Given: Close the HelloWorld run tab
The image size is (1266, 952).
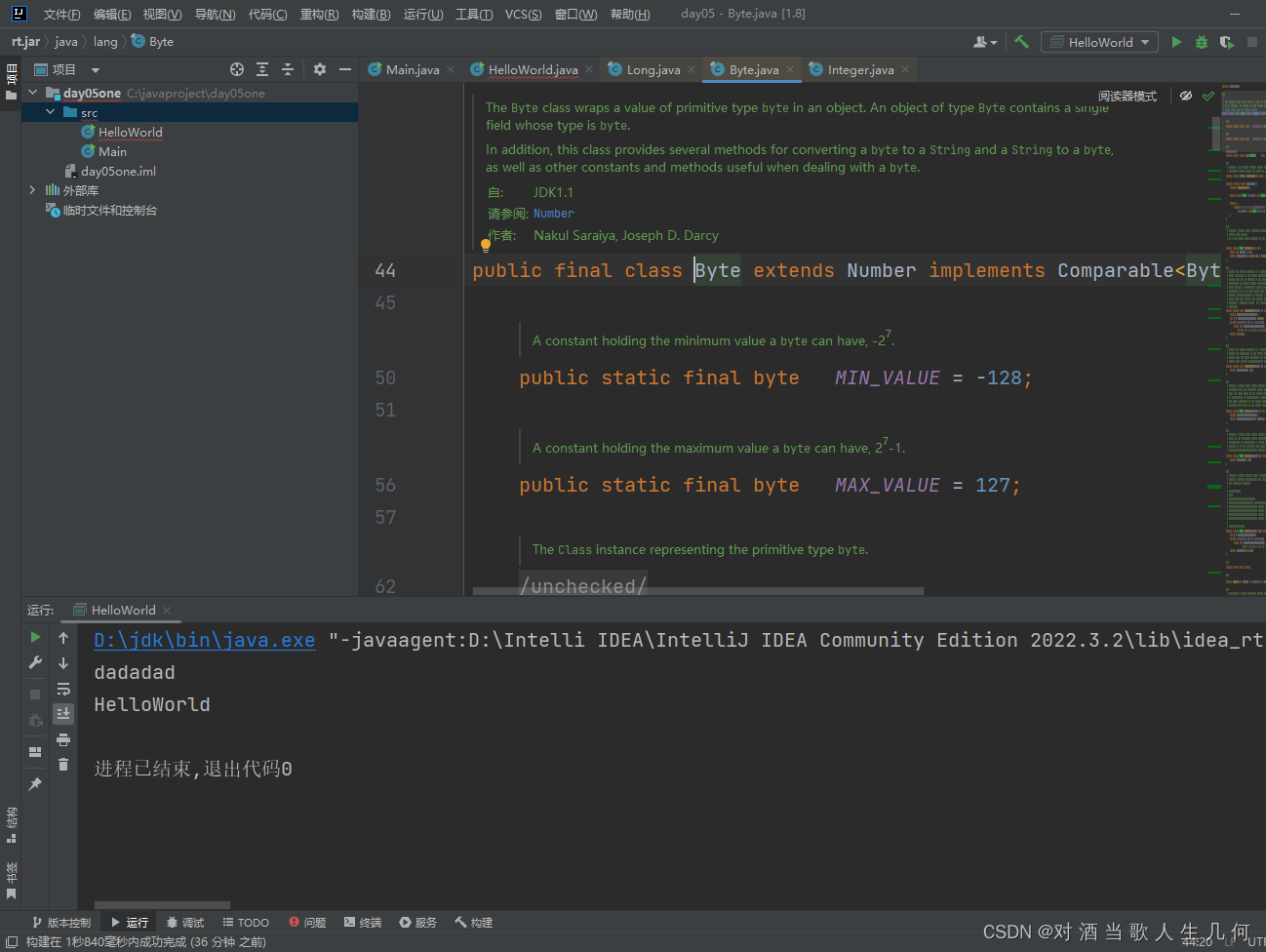Looking at the screenshot, I should (x=167, y=611).
